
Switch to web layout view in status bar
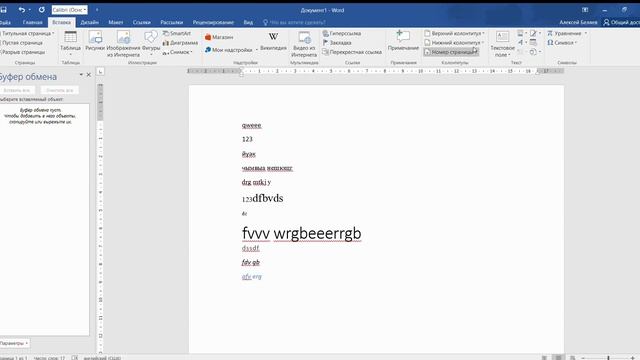tap(573, 358)
